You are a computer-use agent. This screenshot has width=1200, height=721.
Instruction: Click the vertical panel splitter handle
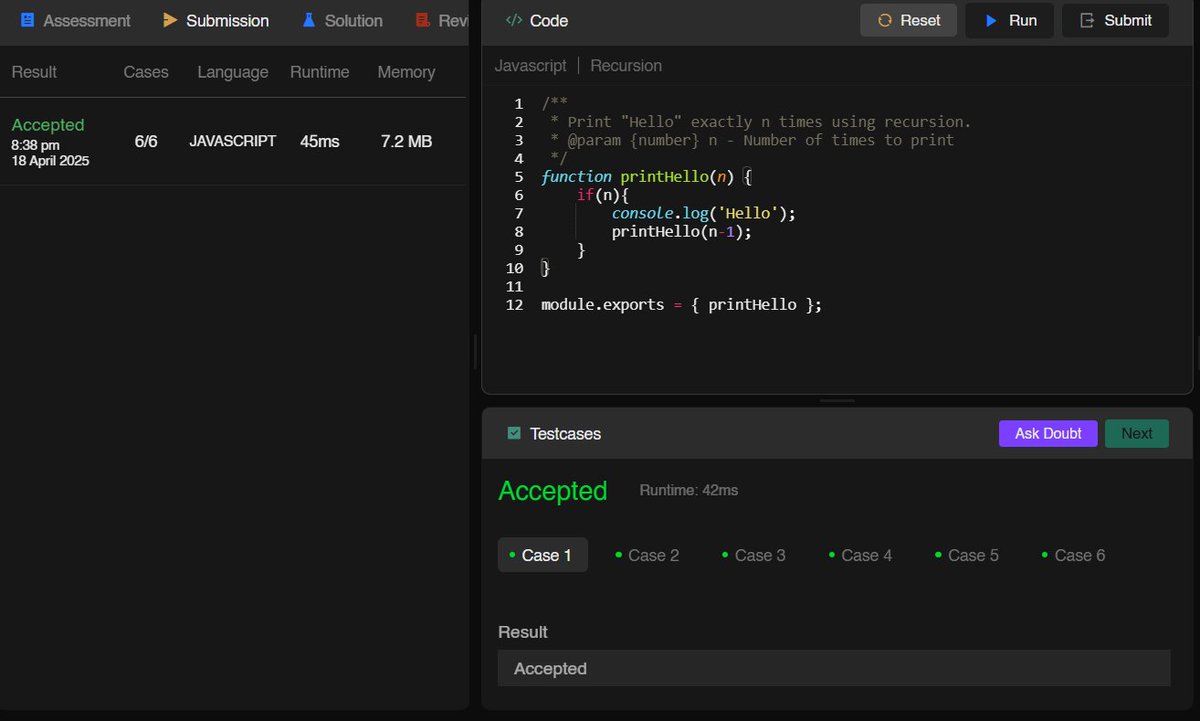475,352
